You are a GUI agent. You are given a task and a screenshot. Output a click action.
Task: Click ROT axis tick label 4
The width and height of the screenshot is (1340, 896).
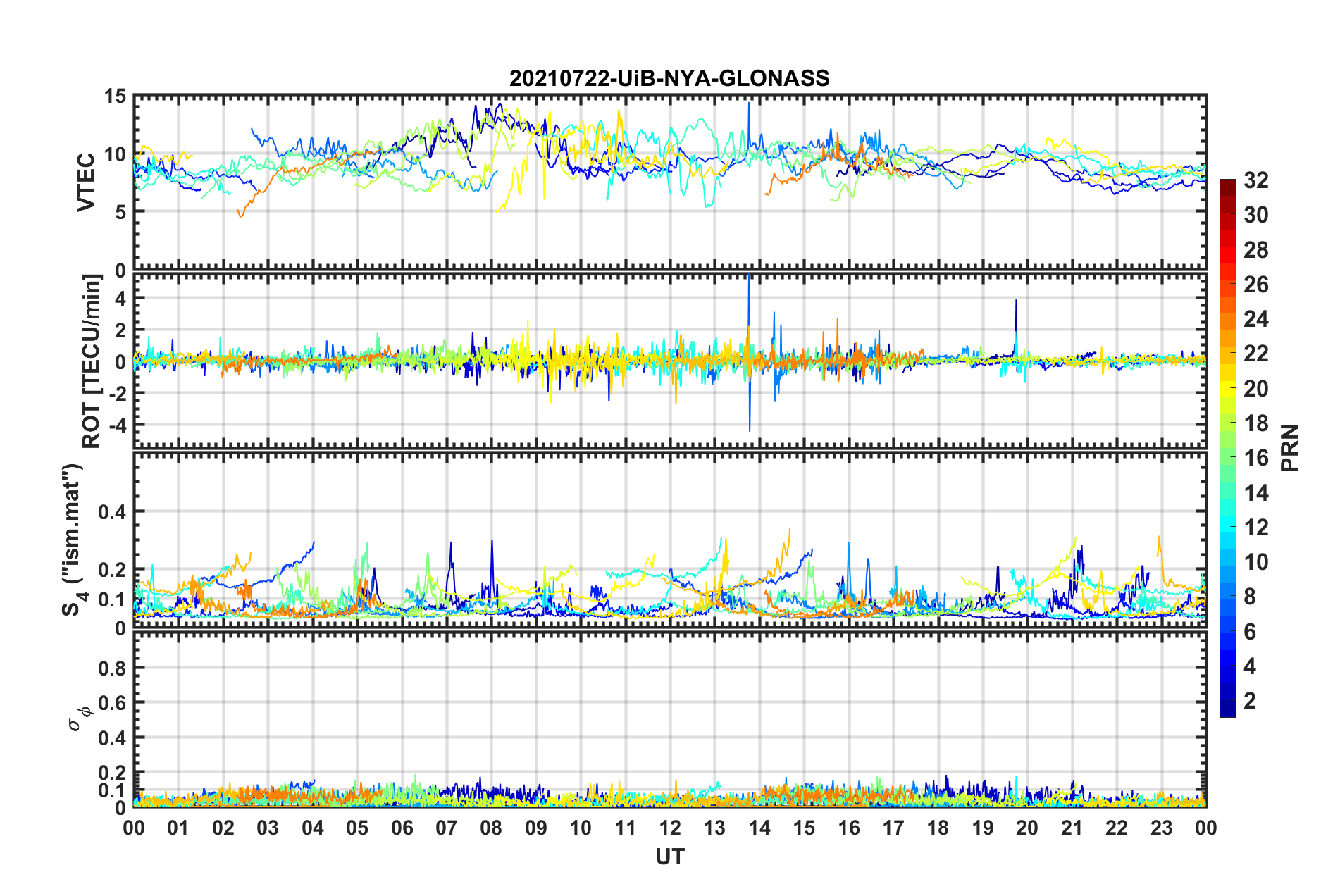[120, 299]
